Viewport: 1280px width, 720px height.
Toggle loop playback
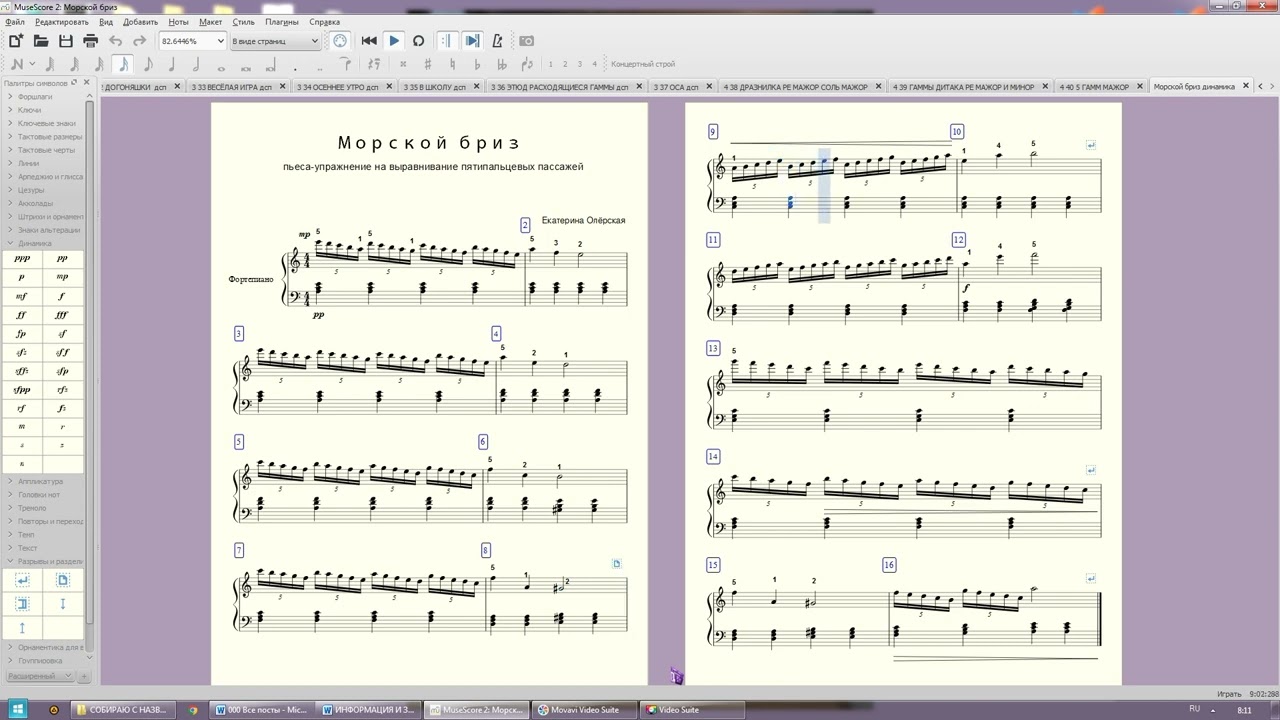pyautogui.click(x=419, y=41)
